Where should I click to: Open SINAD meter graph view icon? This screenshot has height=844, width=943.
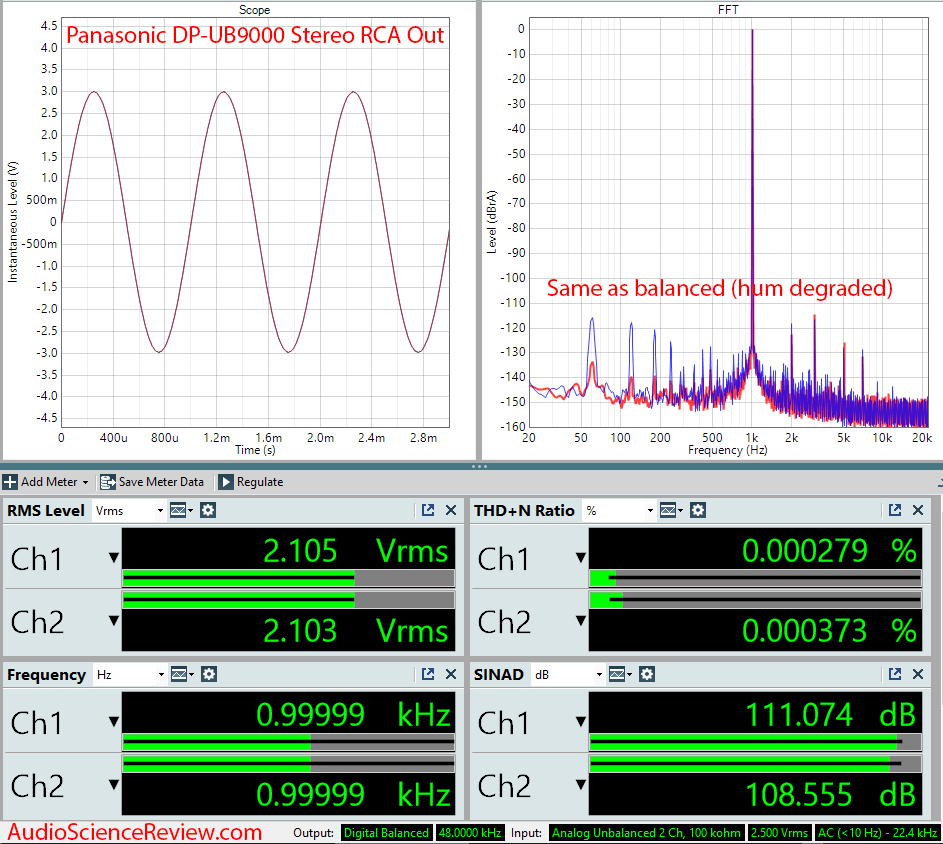tap(619, 674)
